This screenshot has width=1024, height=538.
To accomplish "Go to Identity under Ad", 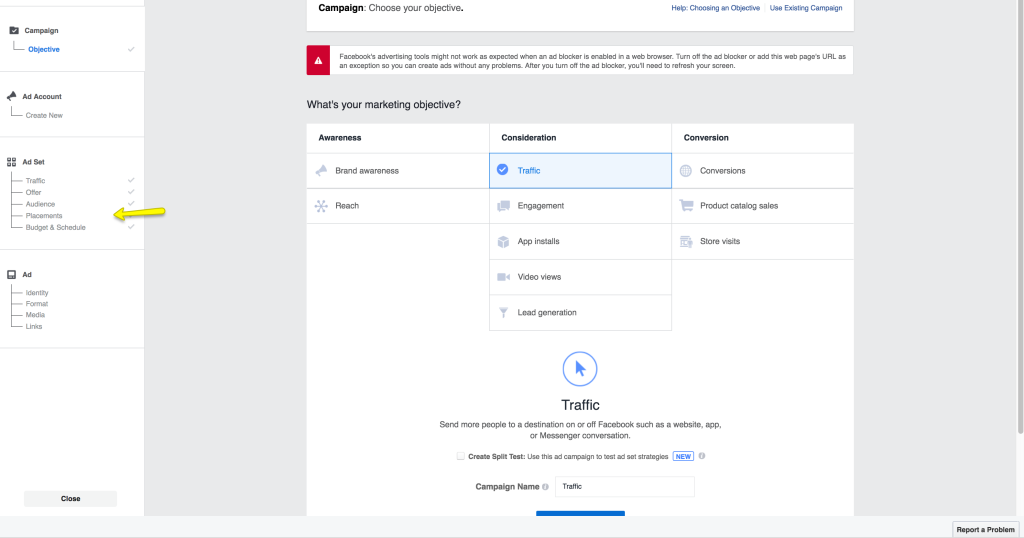I will click(37, 293).
